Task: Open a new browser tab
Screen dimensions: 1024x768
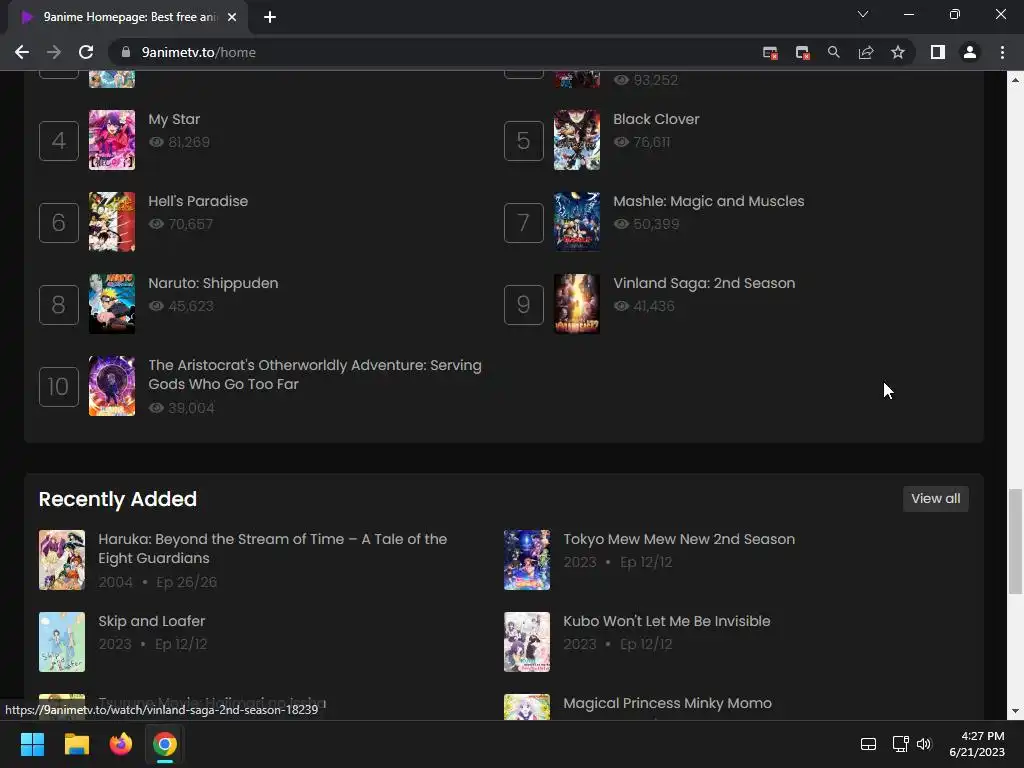Action: tap(270, 17)
